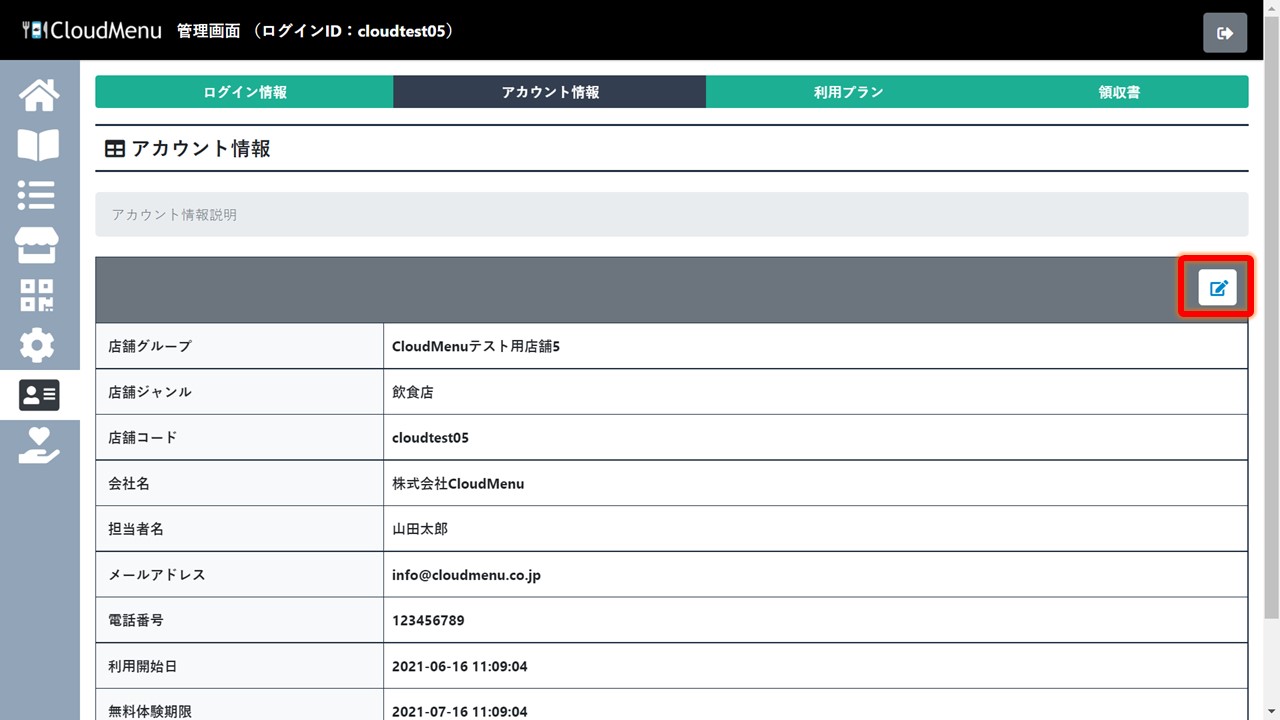Click the 利用開始日 label cell
This screenshot has height=720, width=1280.
click(240, 666)
